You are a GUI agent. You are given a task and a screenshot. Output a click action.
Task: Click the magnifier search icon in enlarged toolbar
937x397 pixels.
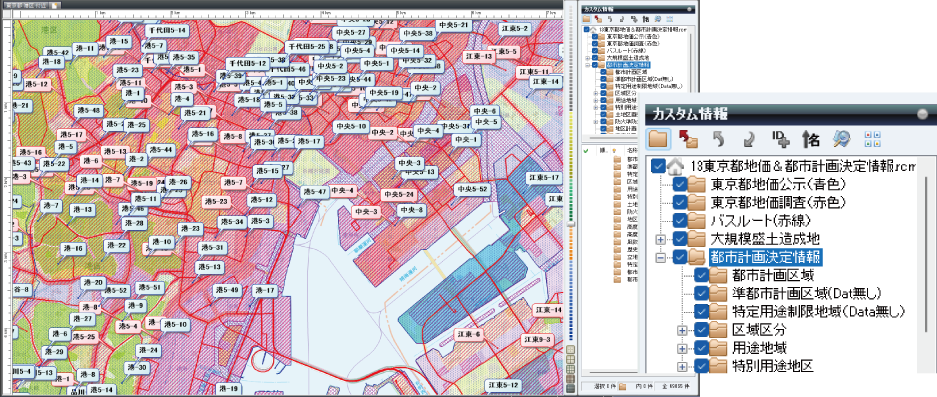(842, 139)
